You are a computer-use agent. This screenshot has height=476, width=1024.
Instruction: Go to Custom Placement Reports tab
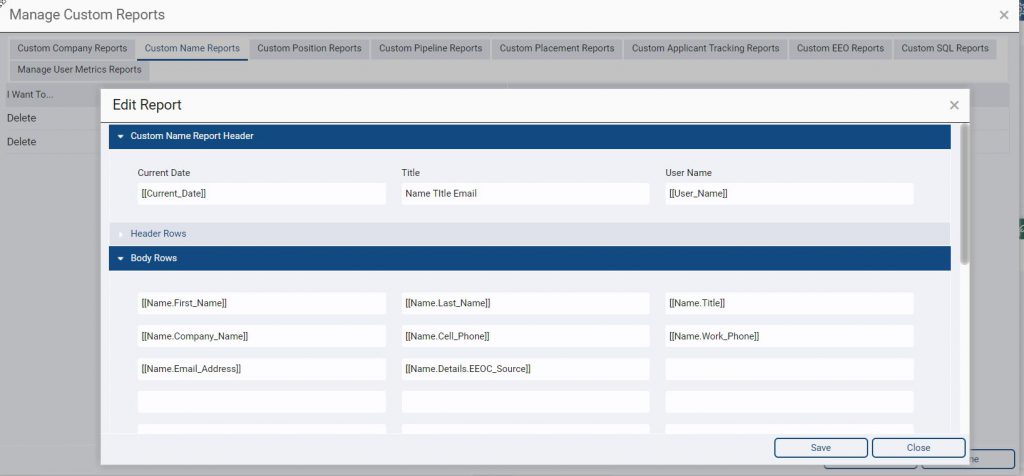tap(557, 48)
